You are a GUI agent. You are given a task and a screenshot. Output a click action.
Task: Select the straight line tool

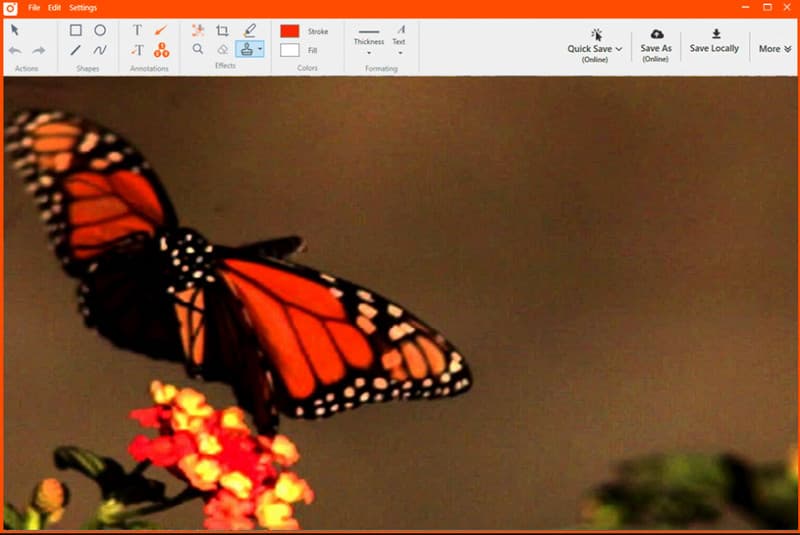point(76,50)
